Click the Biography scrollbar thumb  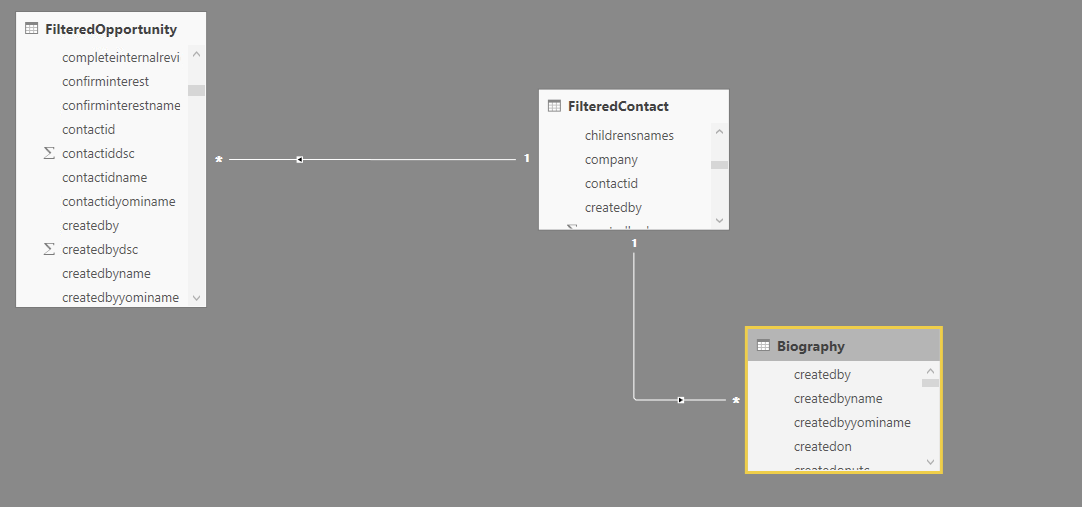pyautogui.click(x=930, y=383)
